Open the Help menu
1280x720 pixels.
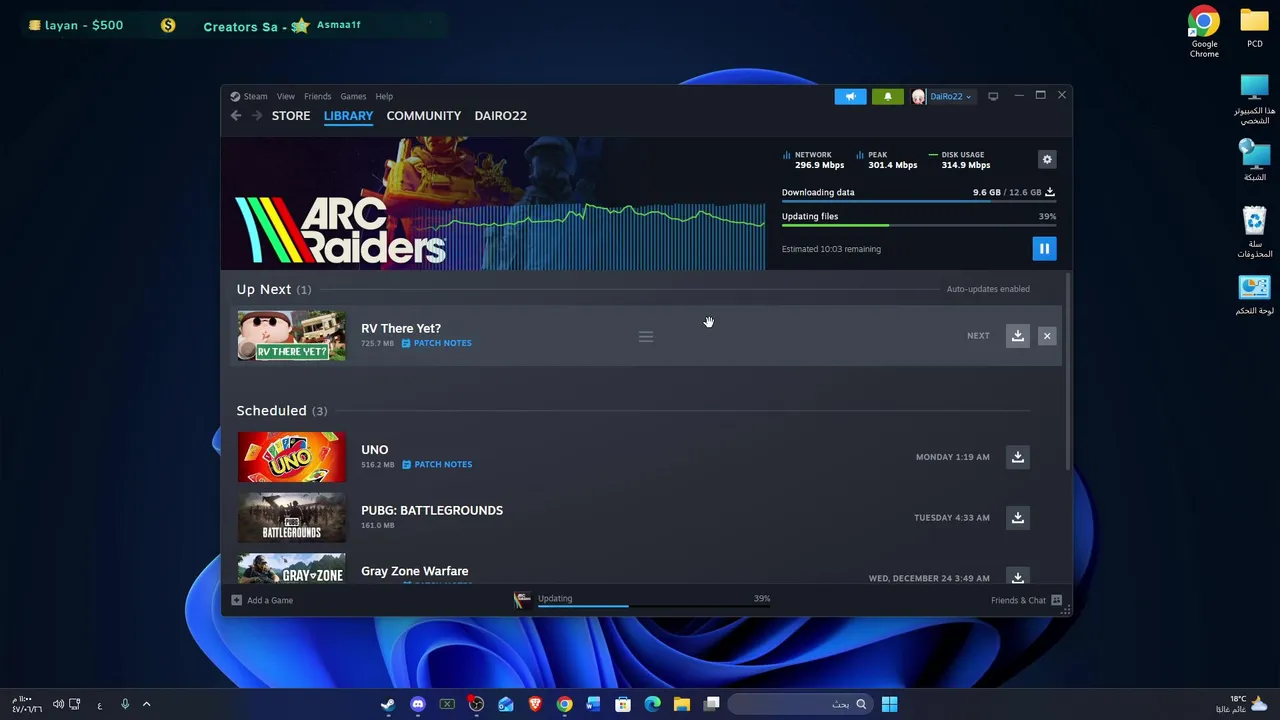click(x=384, y=96)
